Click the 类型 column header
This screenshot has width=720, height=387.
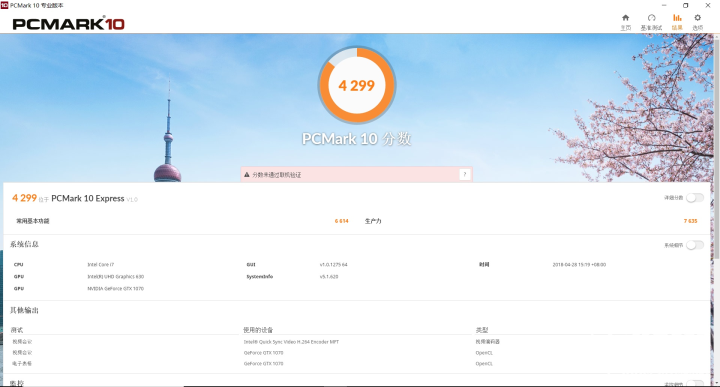pos(482,330)
